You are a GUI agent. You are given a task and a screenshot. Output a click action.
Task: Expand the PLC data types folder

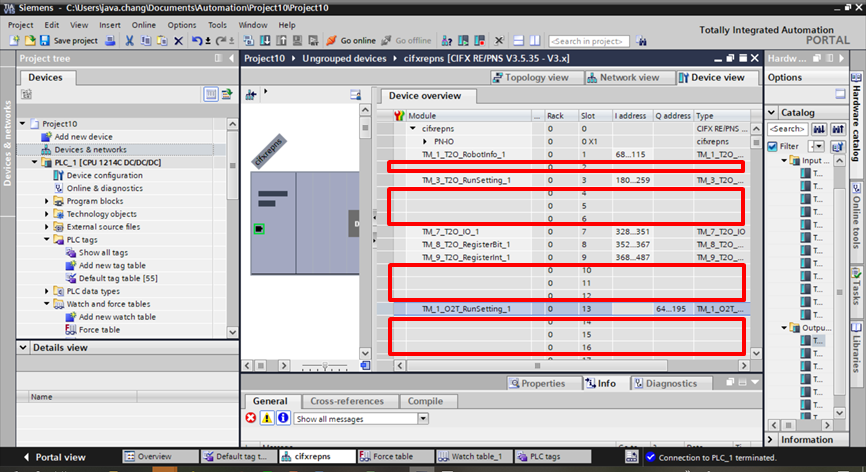click(47, 291)
